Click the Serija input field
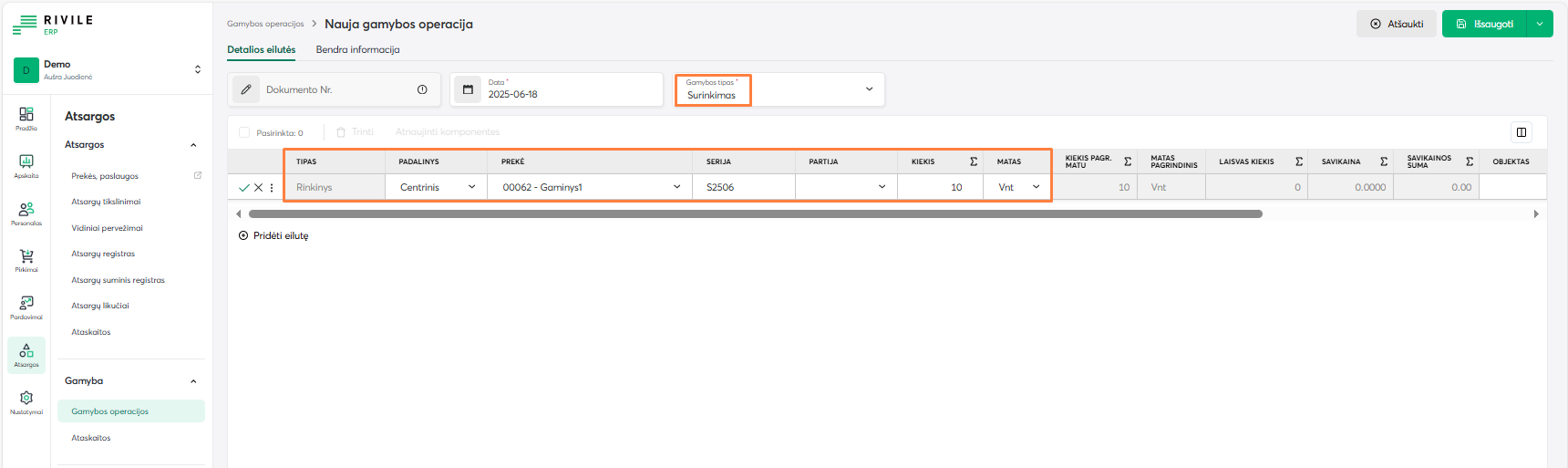 coord(743,187)
